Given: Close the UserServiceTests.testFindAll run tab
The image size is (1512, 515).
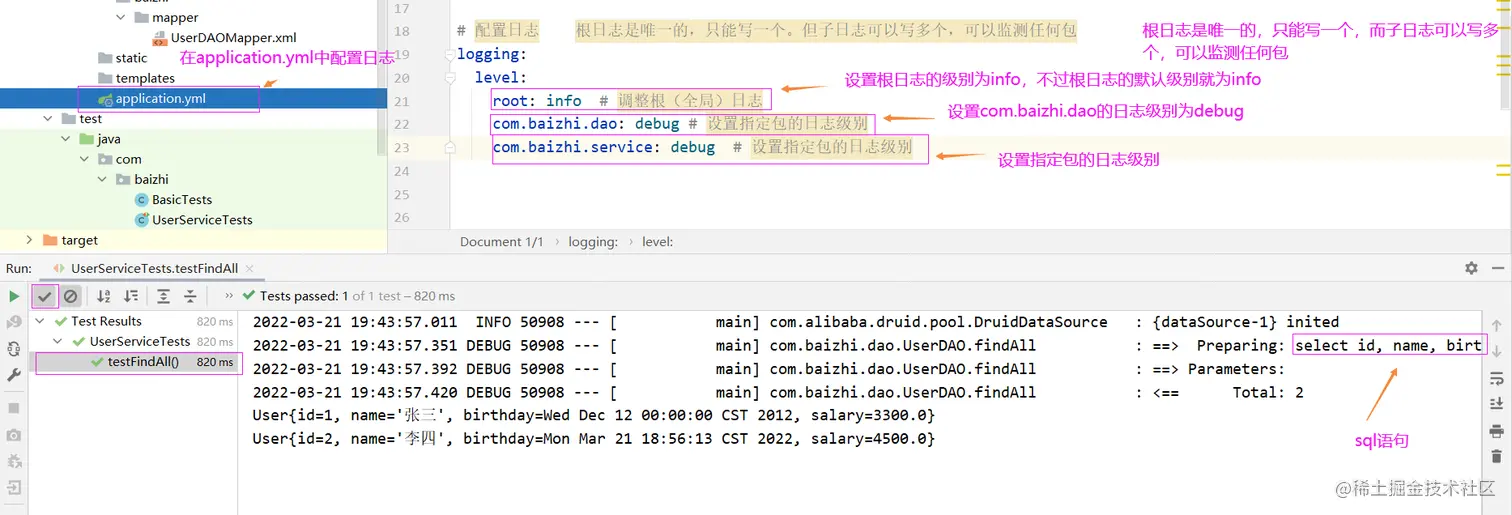Looking at the screenshot, I should pyautogui.click(x=249, y=269).
